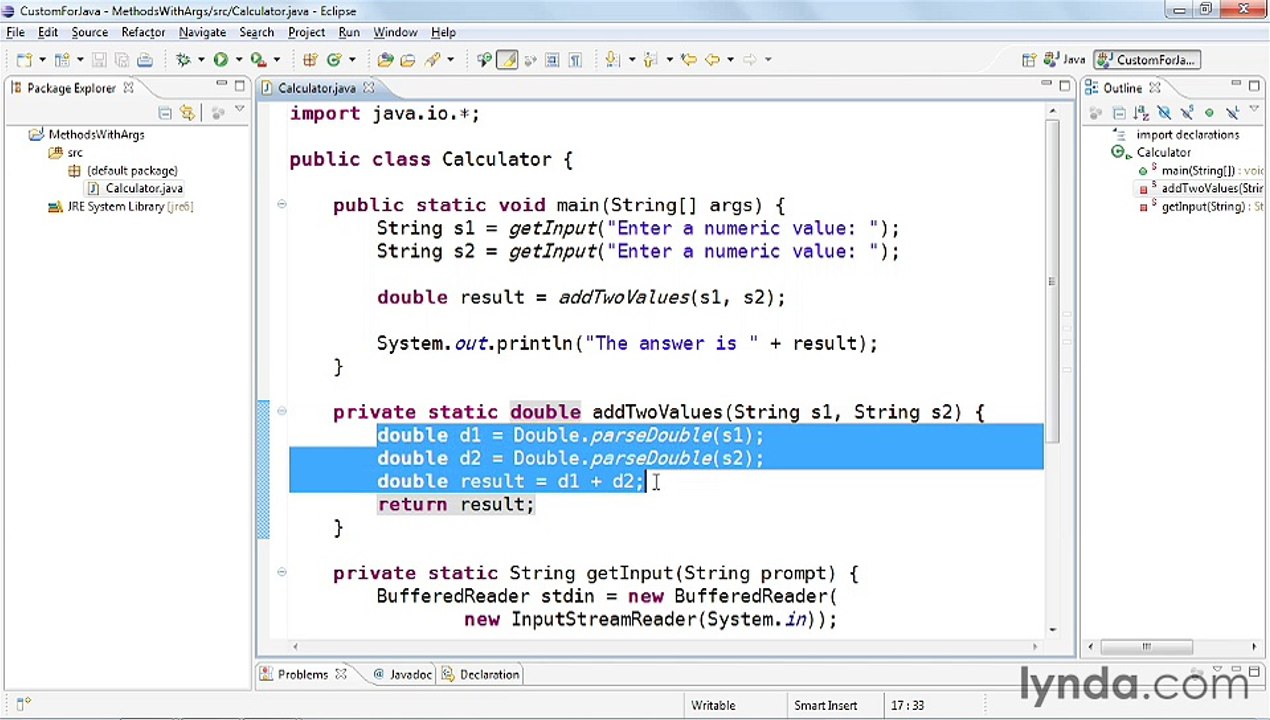Open the Search dropdown arrow
This screenshot has height=720, width=1270.
(450, 60)
